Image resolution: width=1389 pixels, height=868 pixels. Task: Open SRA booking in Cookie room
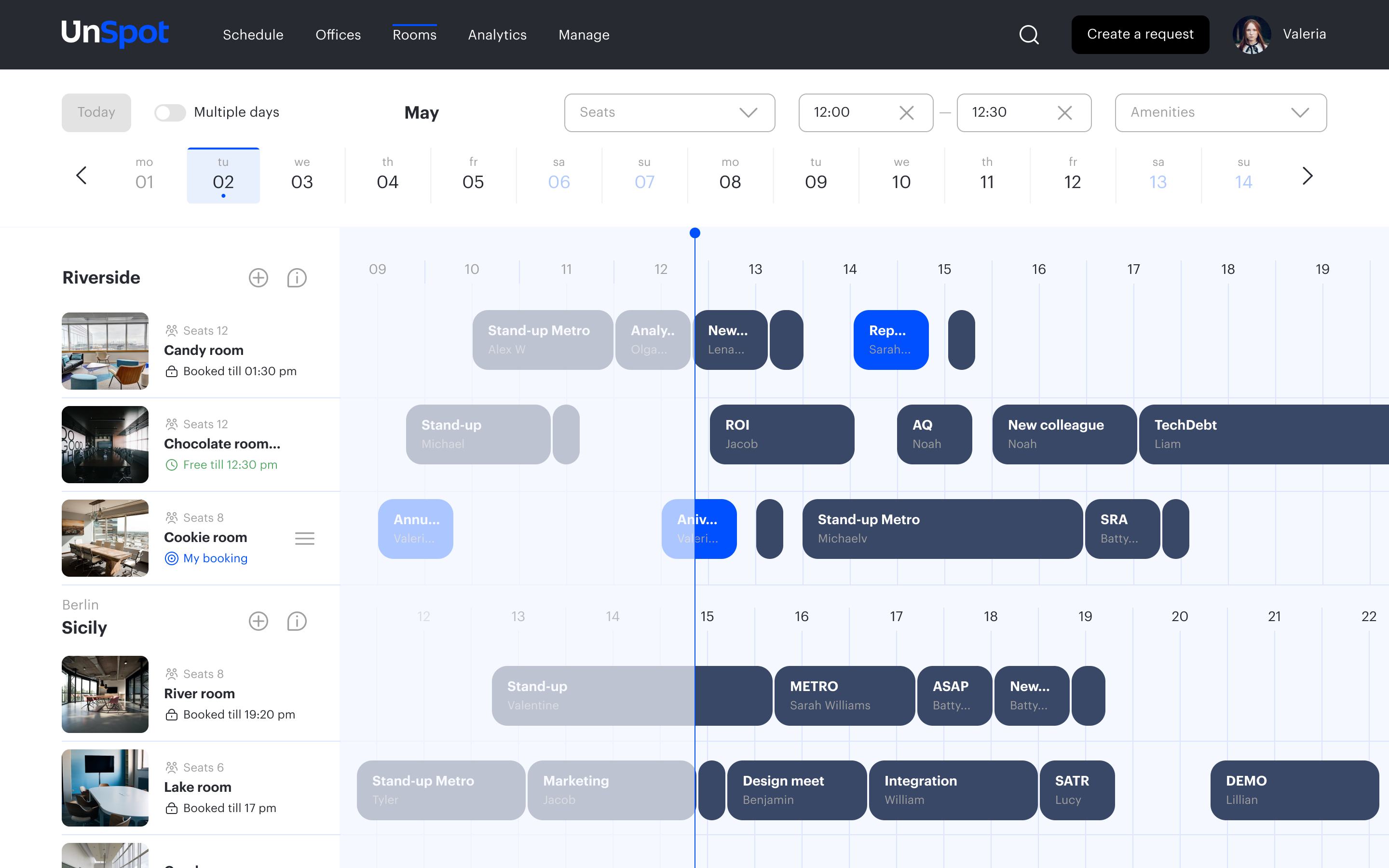point(1122,529)
